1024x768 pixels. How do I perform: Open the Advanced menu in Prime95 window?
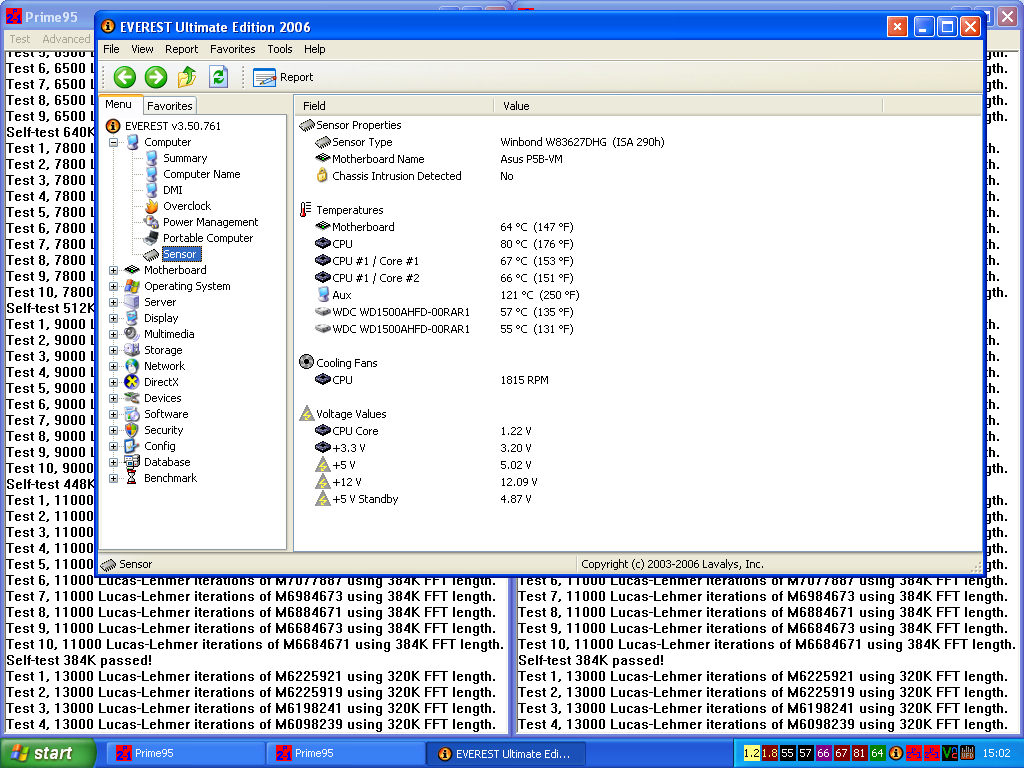click(x=66, y=39)
